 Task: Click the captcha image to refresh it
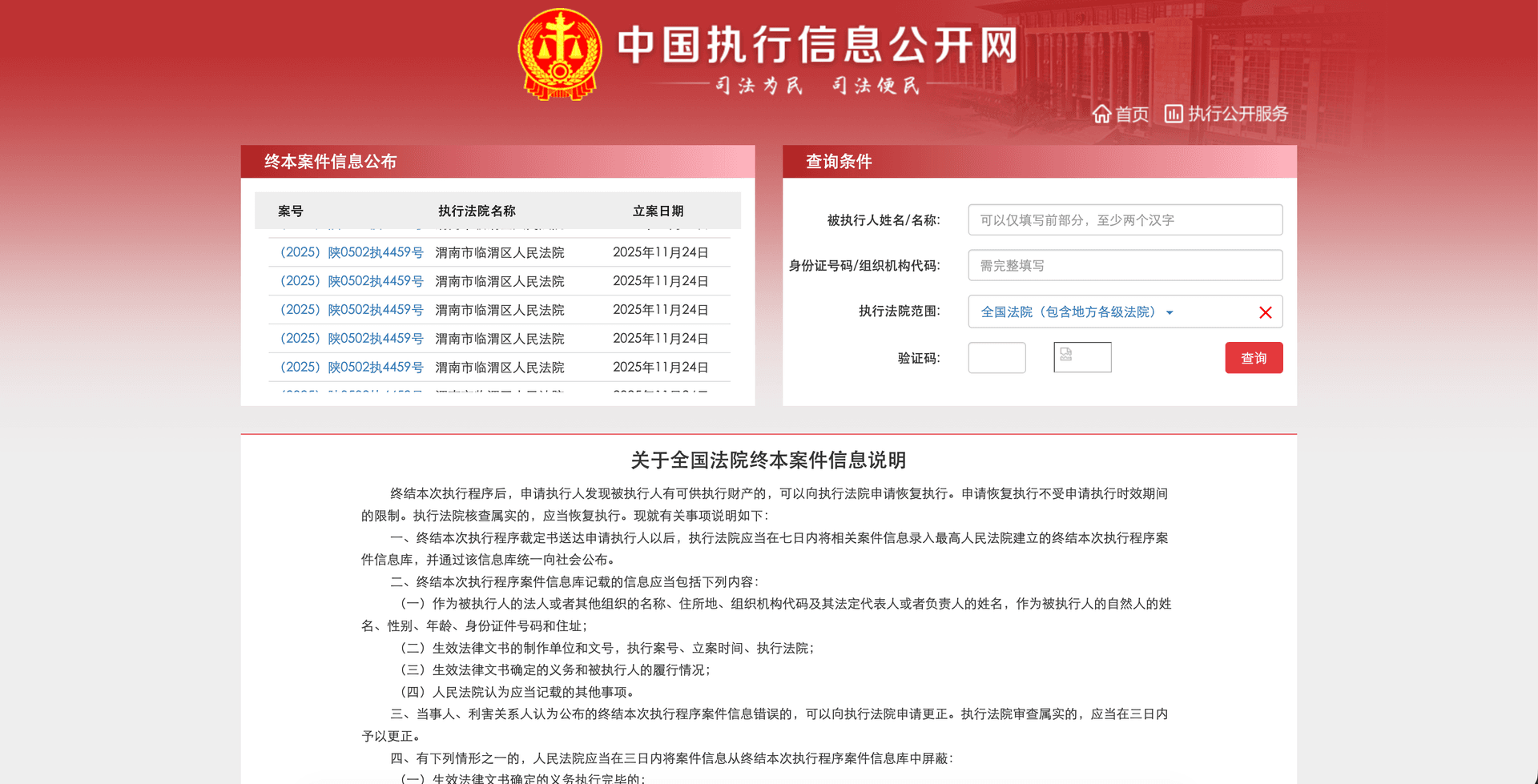(1082, 357)
